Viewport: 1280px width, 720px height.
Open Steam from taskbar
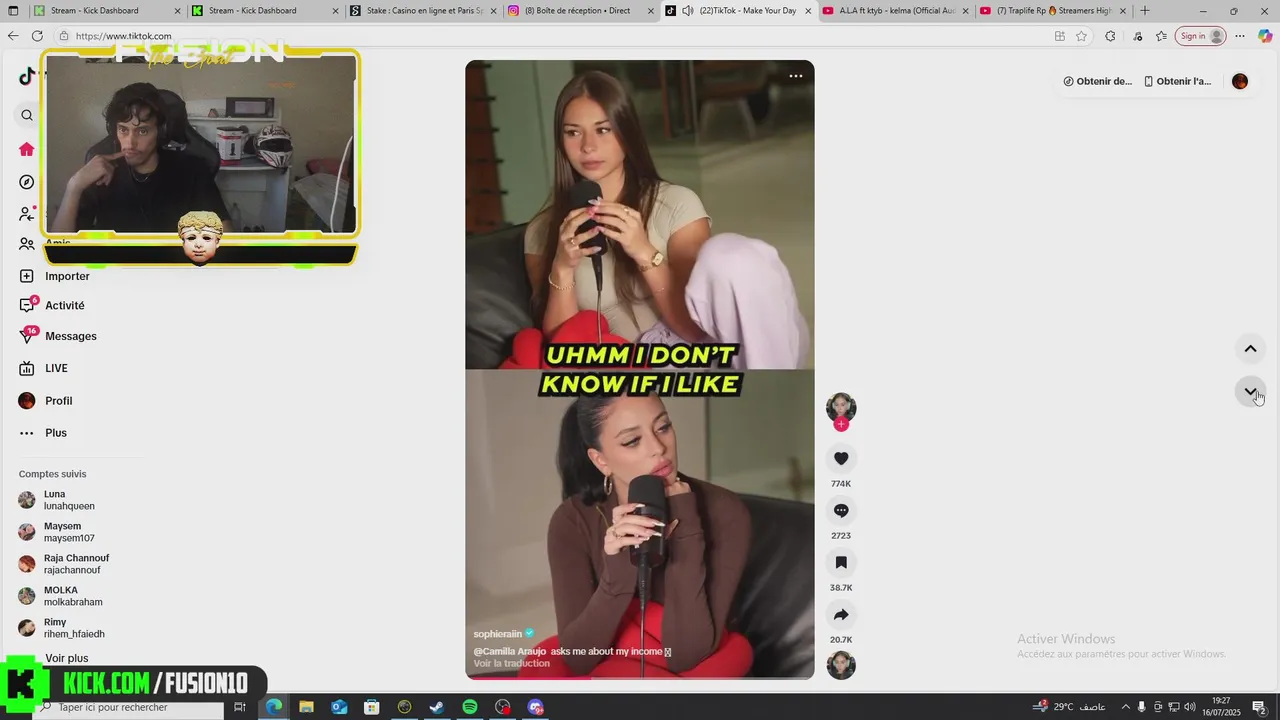pyautogui.click(x=437, y=707)
